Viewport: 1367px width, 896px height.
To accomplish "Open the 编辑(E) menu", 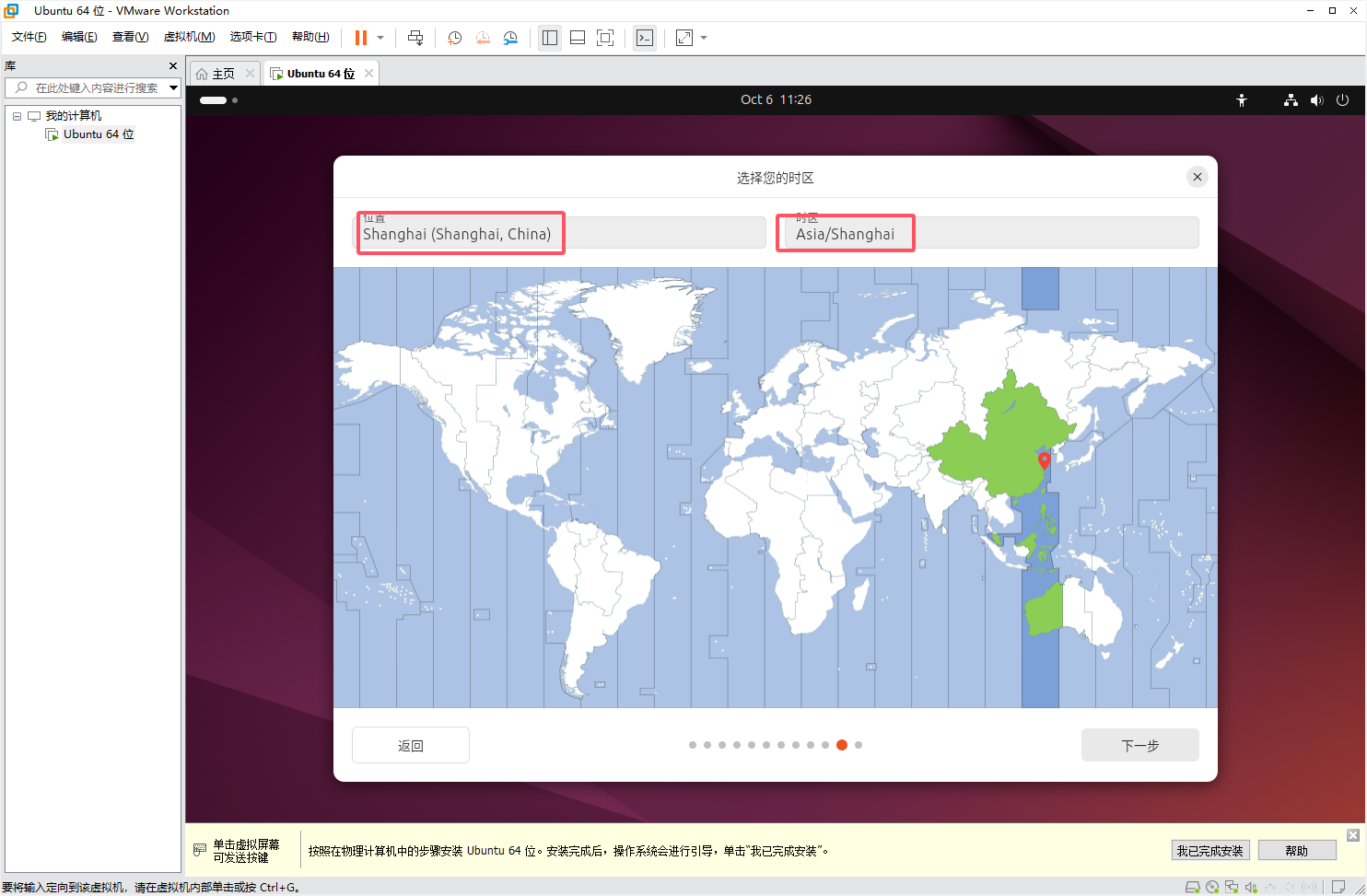I will coord(79,37).
